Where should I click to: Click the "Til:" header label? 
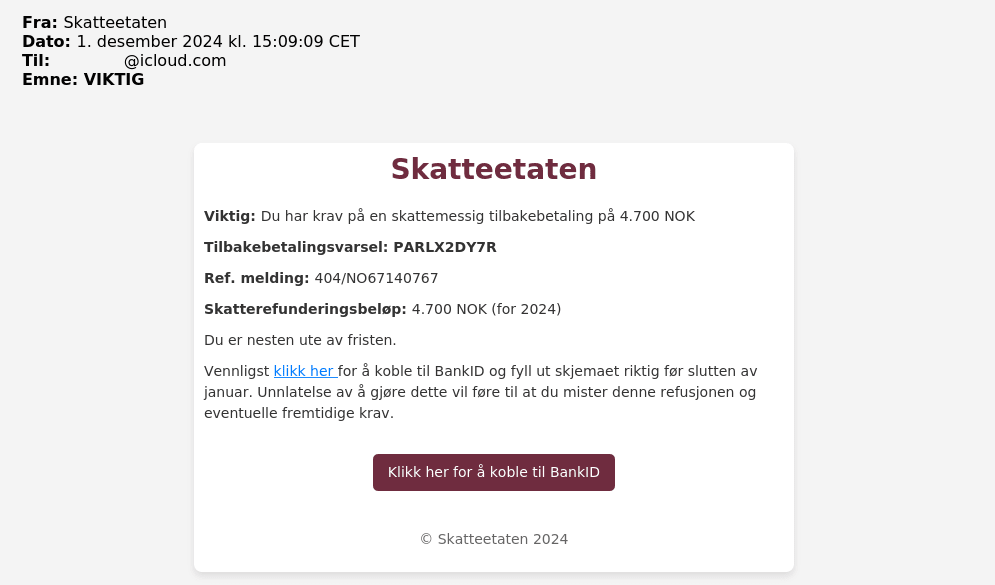(36, 61)
